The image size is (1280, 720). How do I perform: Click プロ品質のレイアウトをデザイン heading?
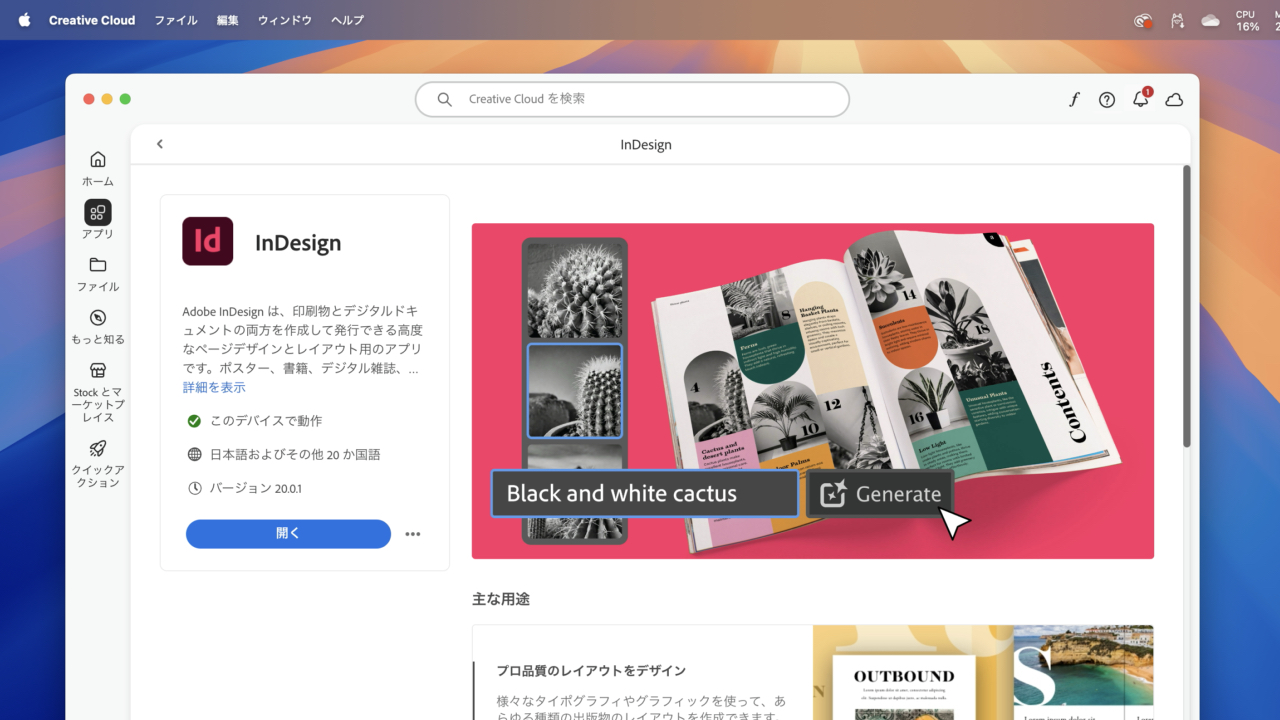pos(591,671)
